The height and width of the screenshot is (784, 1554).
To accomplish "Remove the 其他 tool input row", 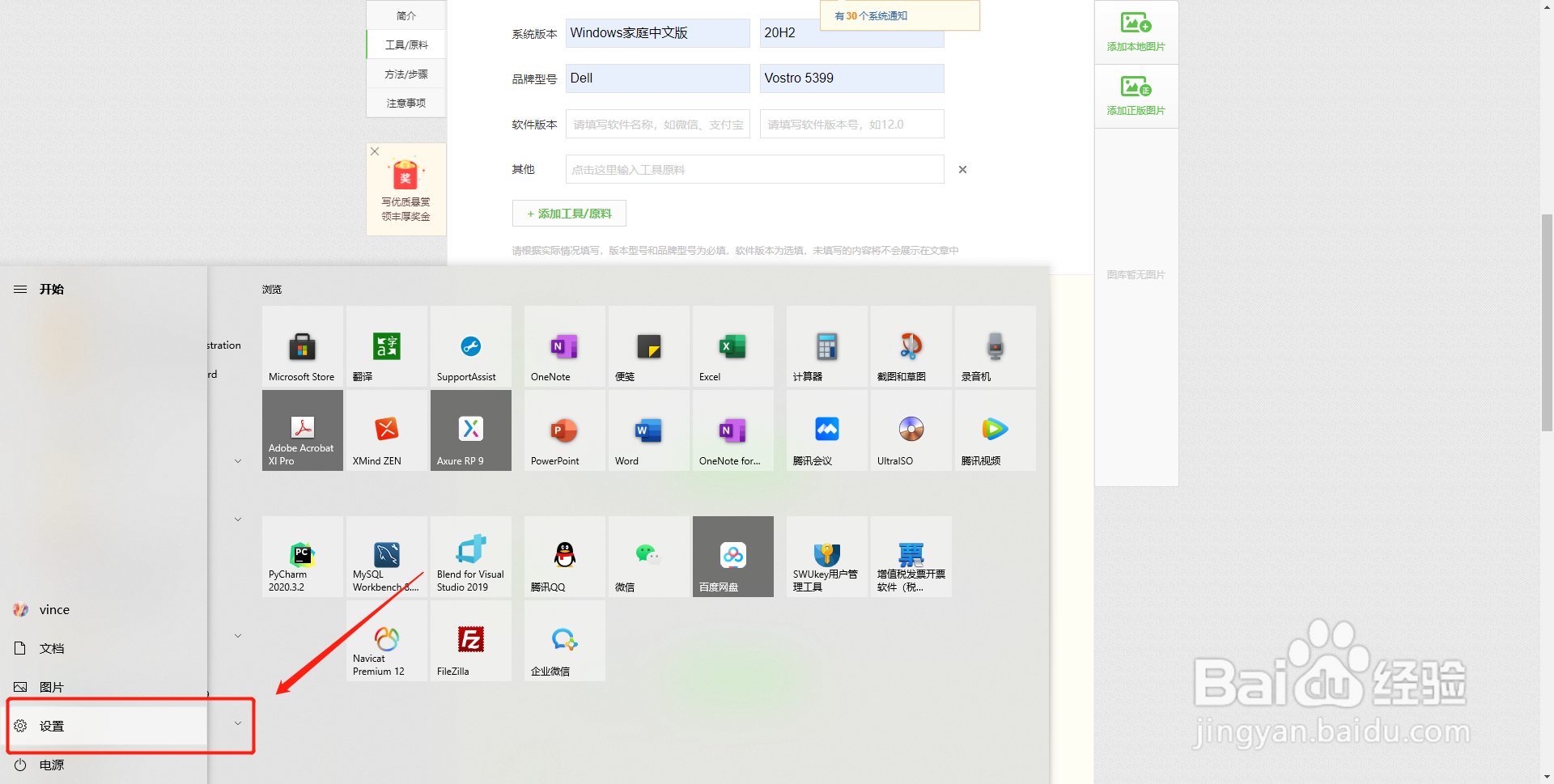I will [x=962, y=170].
